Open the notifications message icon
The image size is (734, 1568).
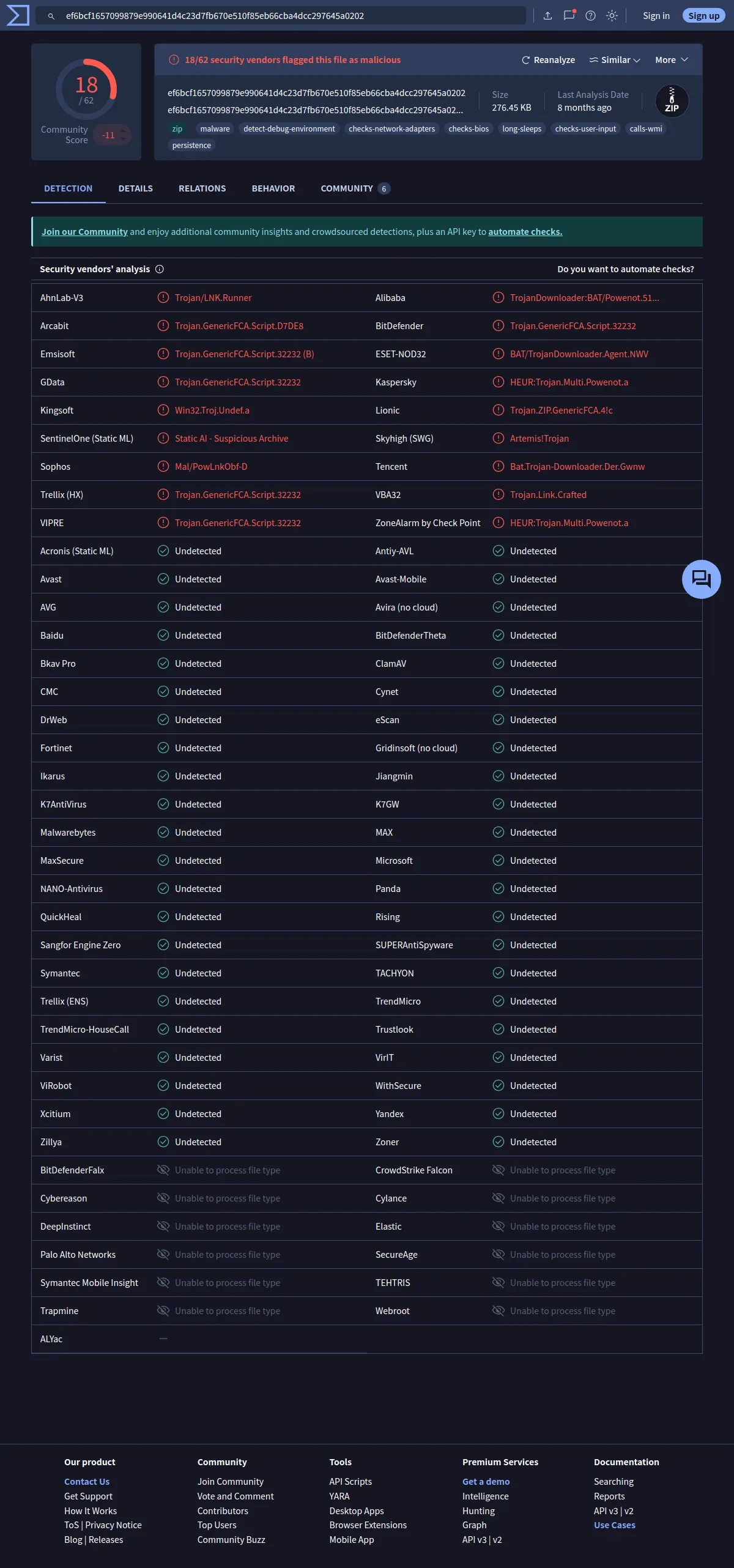[569, 16]
